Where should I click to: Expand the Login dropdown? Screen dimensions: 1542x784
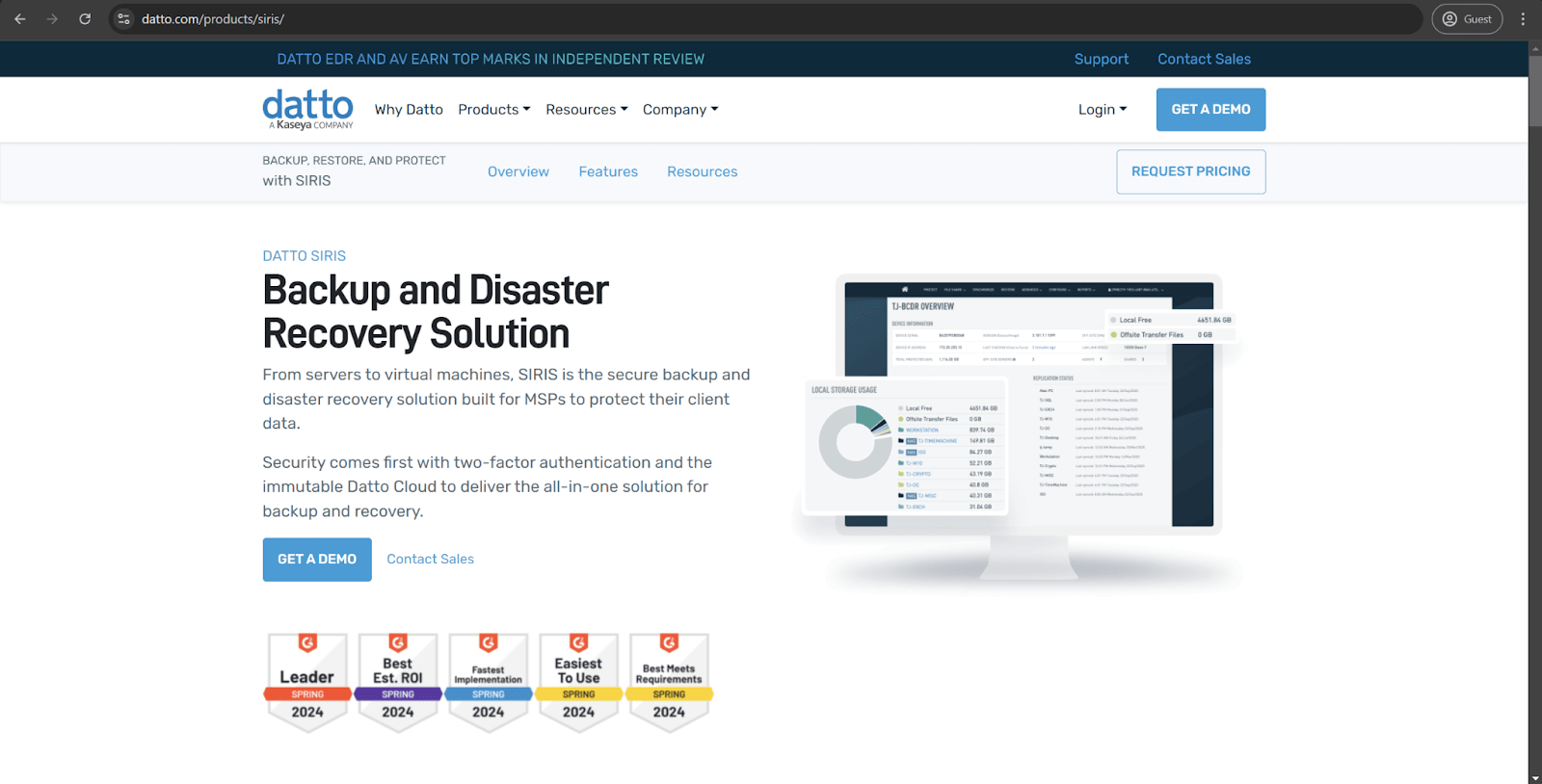pos(1102,110)
